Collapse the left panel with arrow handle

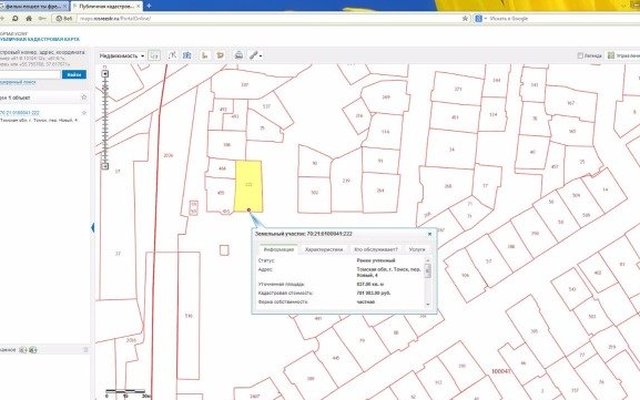click(93, 227)
